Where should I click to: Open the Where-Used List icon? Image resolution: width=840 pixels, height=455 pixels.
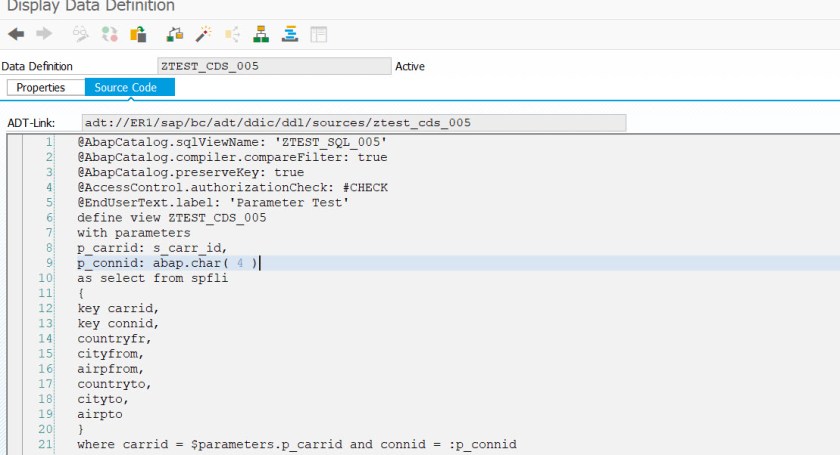coord(232,34)
